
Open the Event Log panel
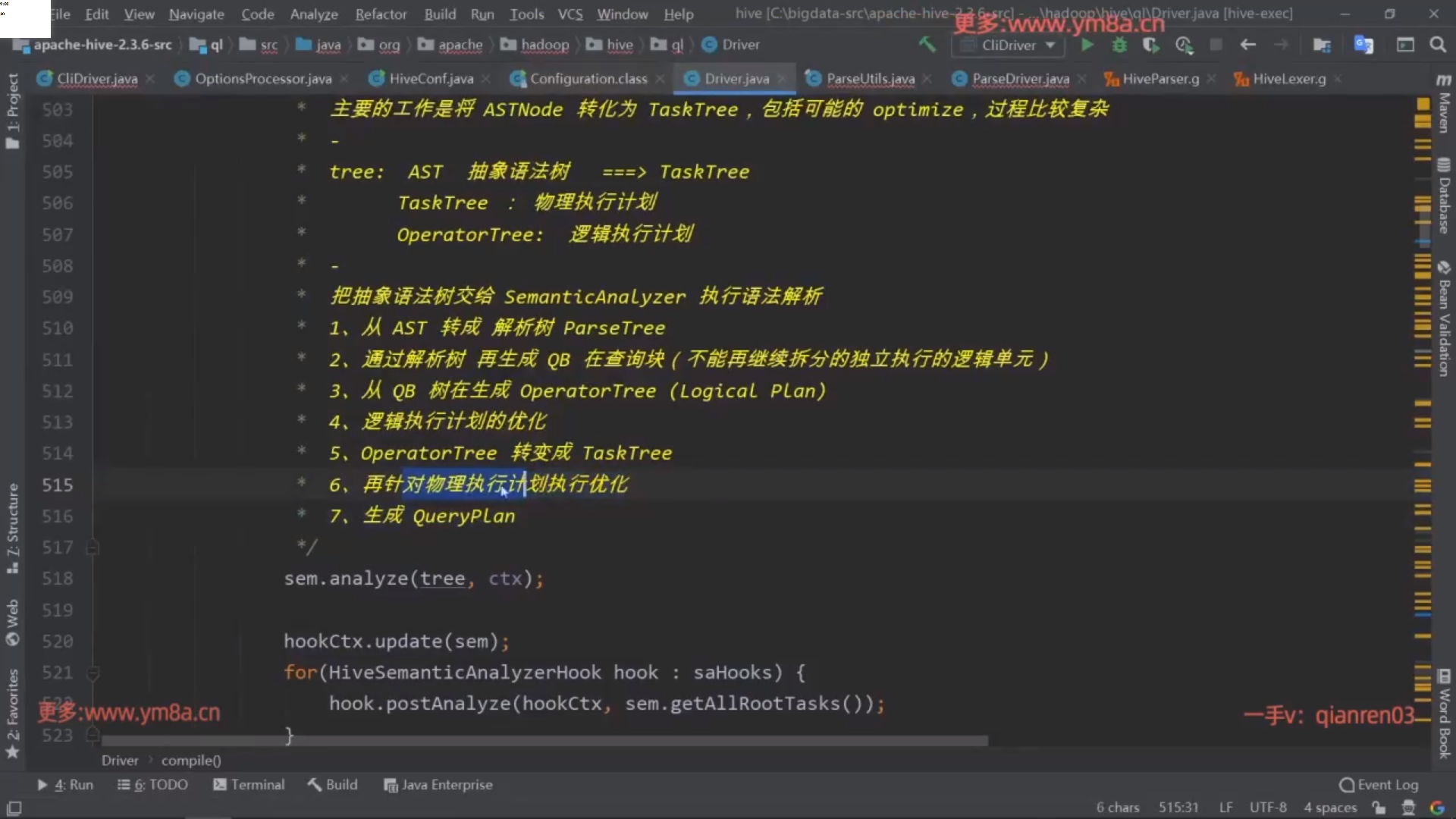[x=1379, y=785]
